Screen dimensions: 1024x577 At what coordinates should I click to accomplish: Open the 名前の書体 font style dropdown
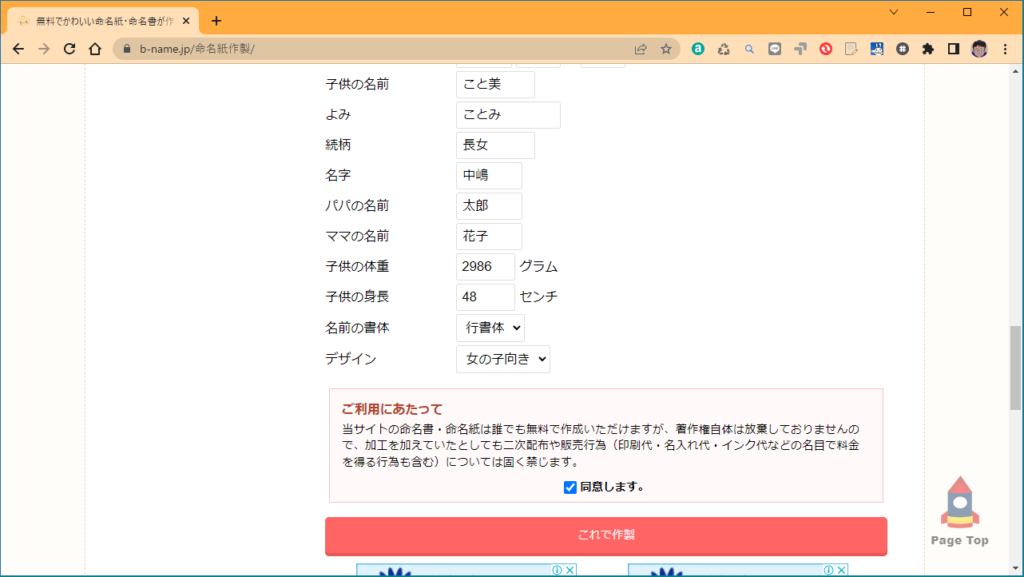click(x=490, y=327)
